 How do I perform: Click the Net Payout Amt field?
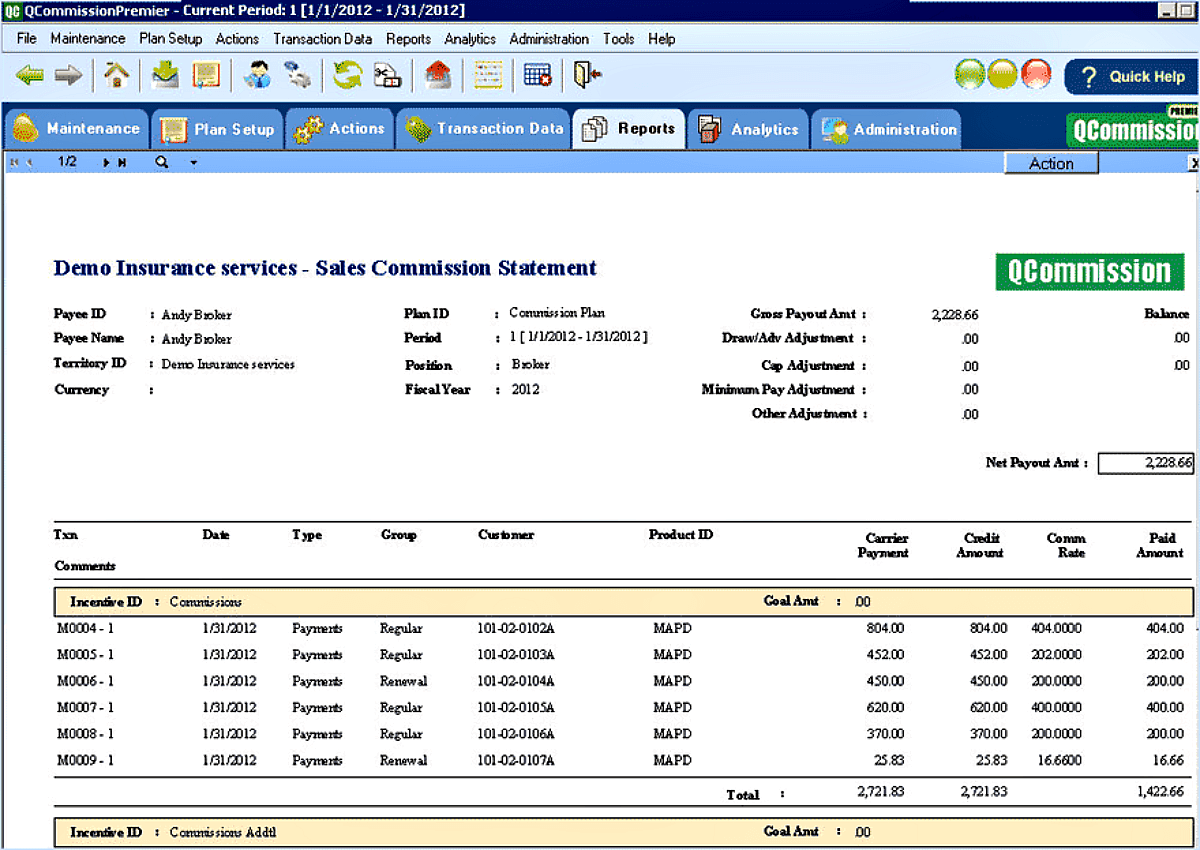point(1146,463)
